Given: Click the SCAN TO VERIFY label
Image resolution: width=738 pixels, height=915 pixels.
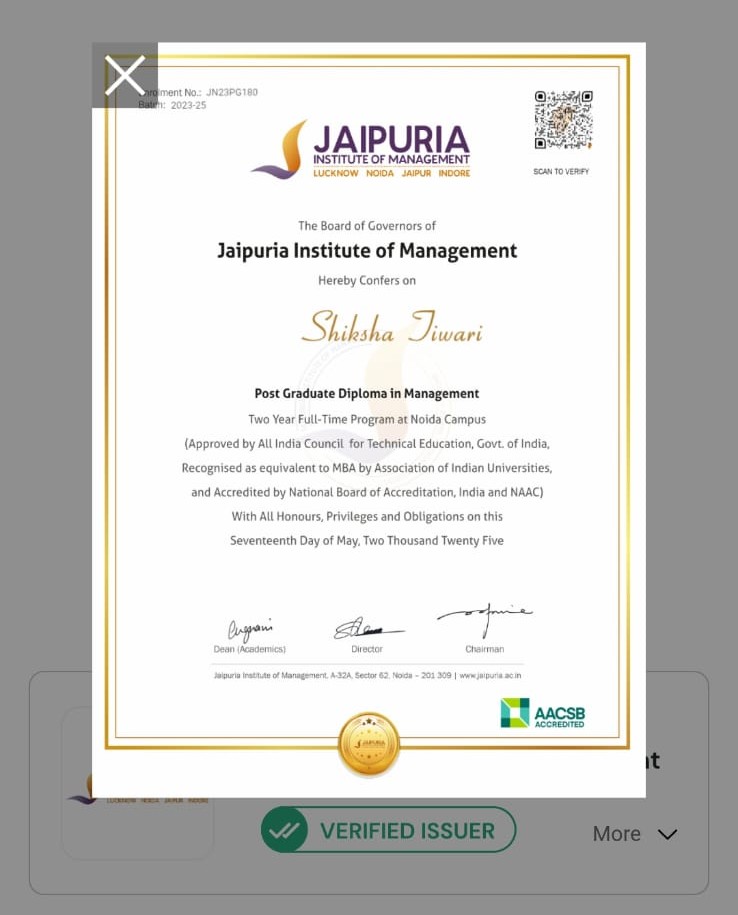Looking at the screenshot, I should click(x=561, y=172).
